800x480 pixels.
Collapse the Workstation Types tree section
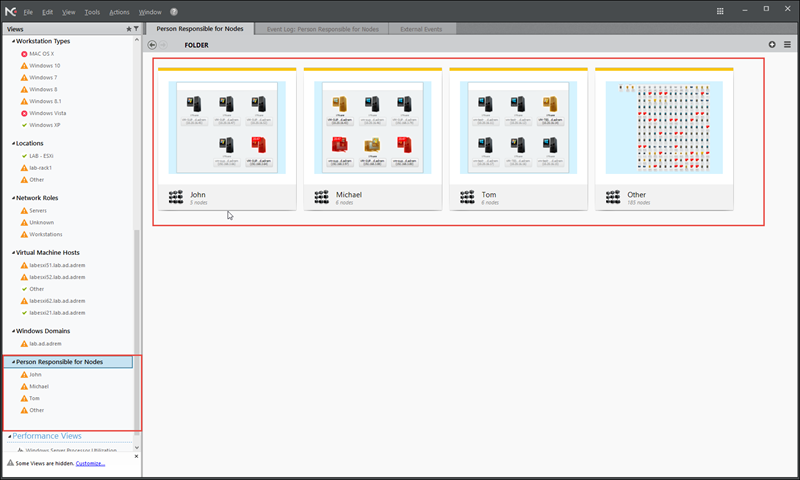click(x=13, y=41)
